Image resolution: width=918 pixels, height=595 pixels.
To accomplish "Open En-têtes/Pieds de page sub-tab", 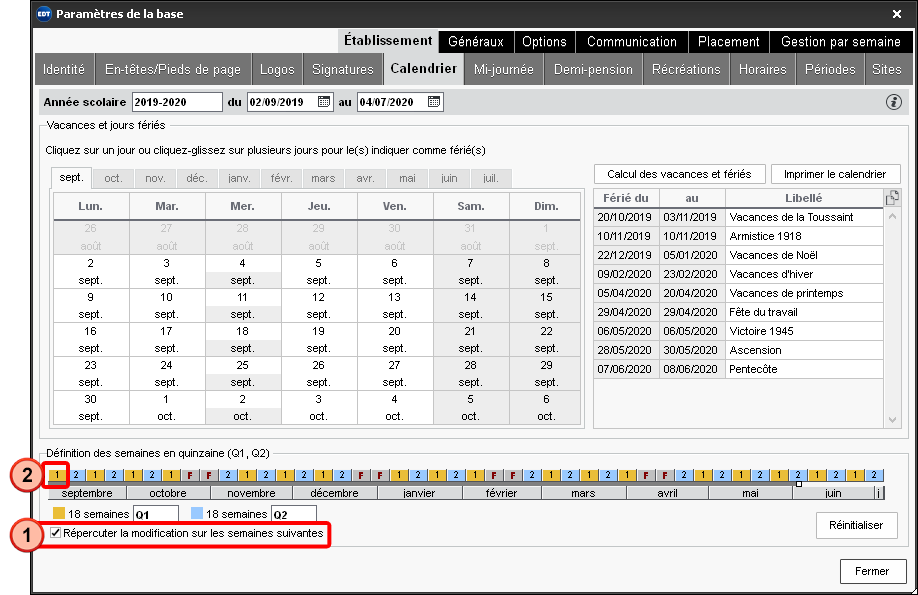I will 173,69.
